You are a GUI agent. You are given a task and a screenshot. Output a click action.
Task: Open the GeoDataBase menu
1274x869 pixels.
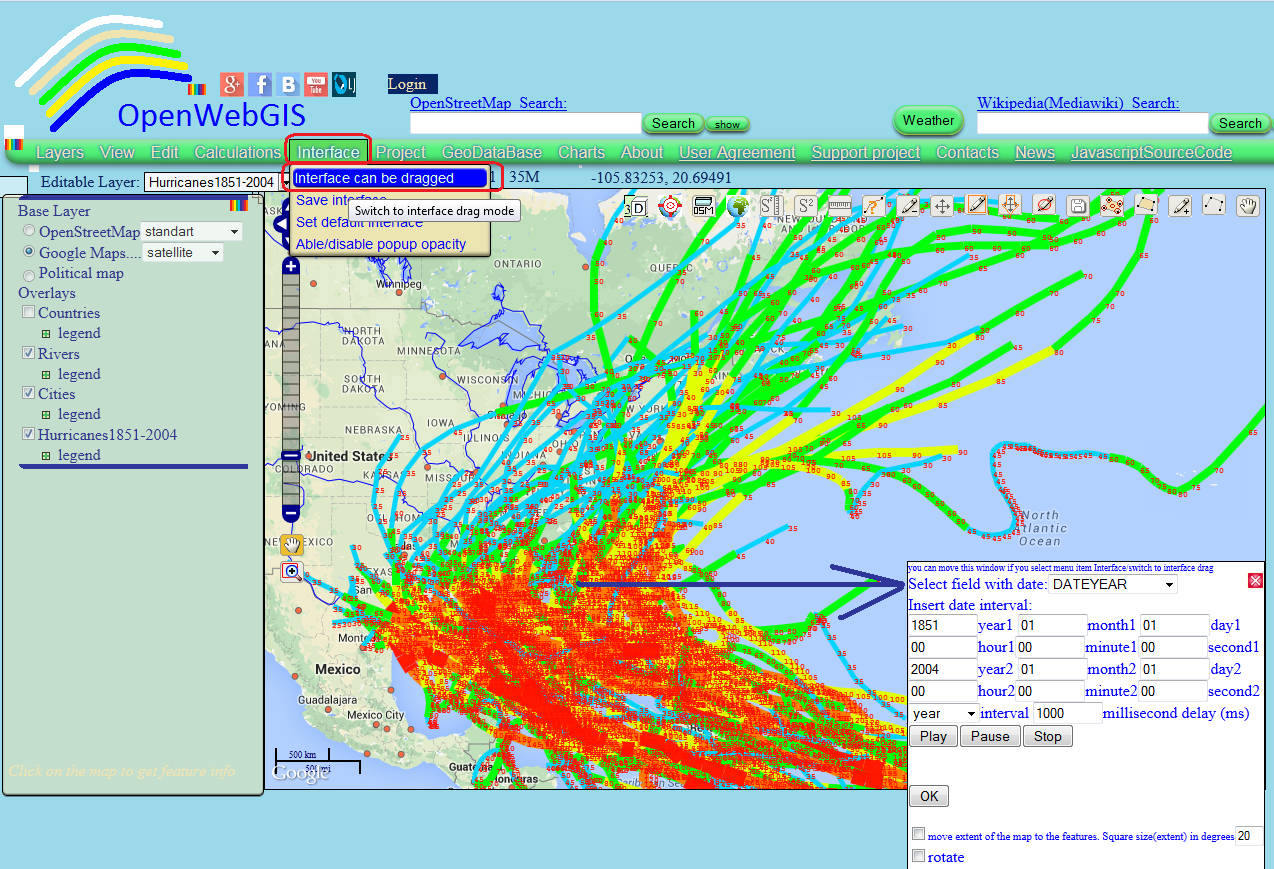coord(492,152)
